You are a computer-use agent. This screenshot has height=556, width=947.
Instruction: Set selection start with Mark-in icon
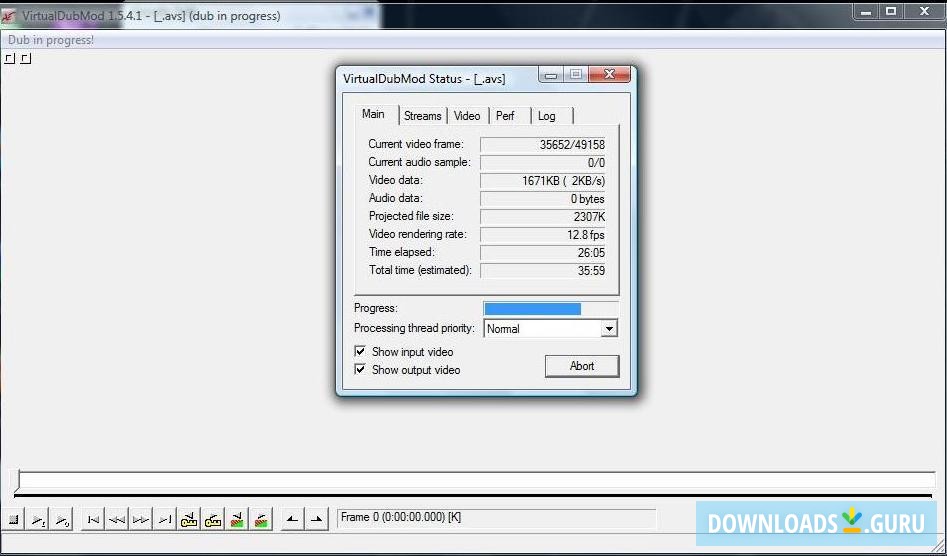292,519
